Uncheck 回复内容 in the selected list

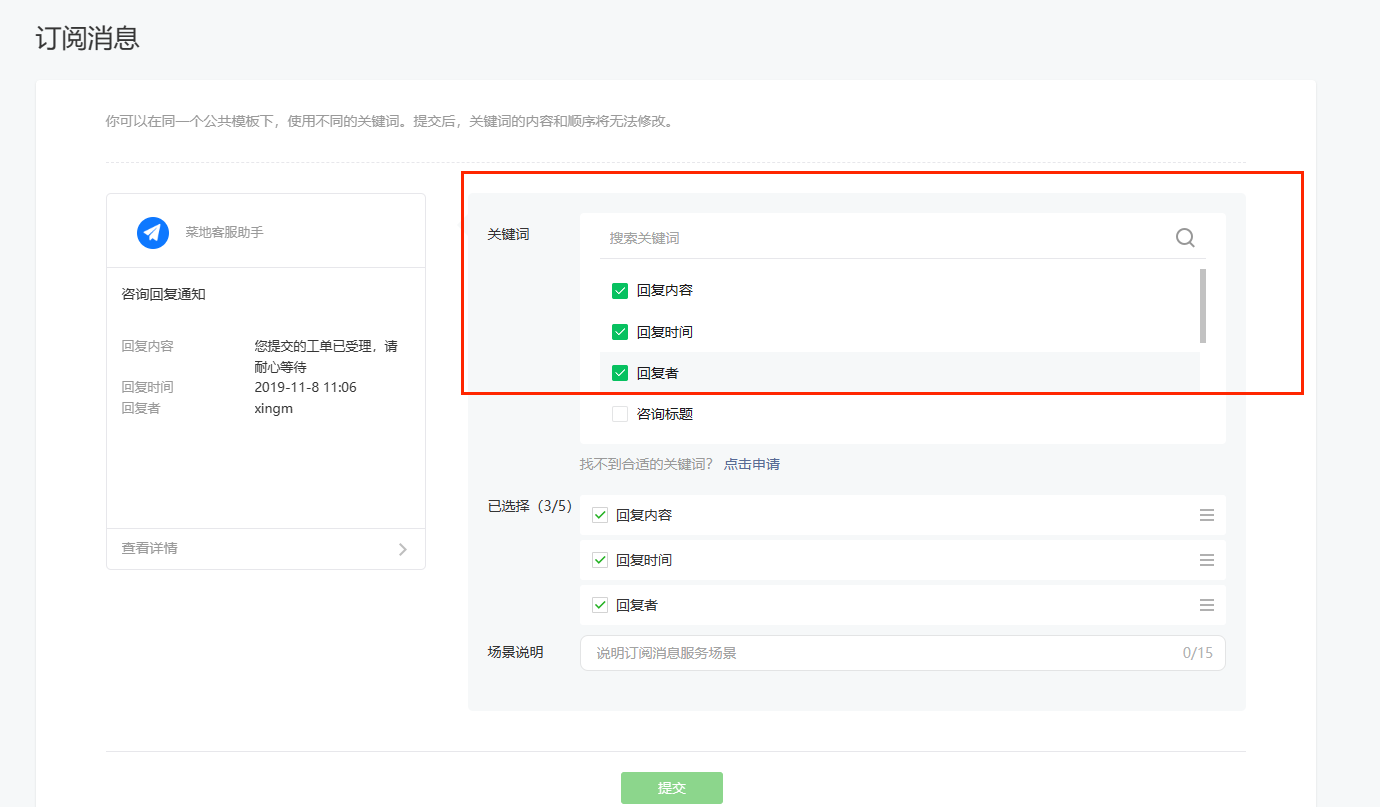[600, 515]
